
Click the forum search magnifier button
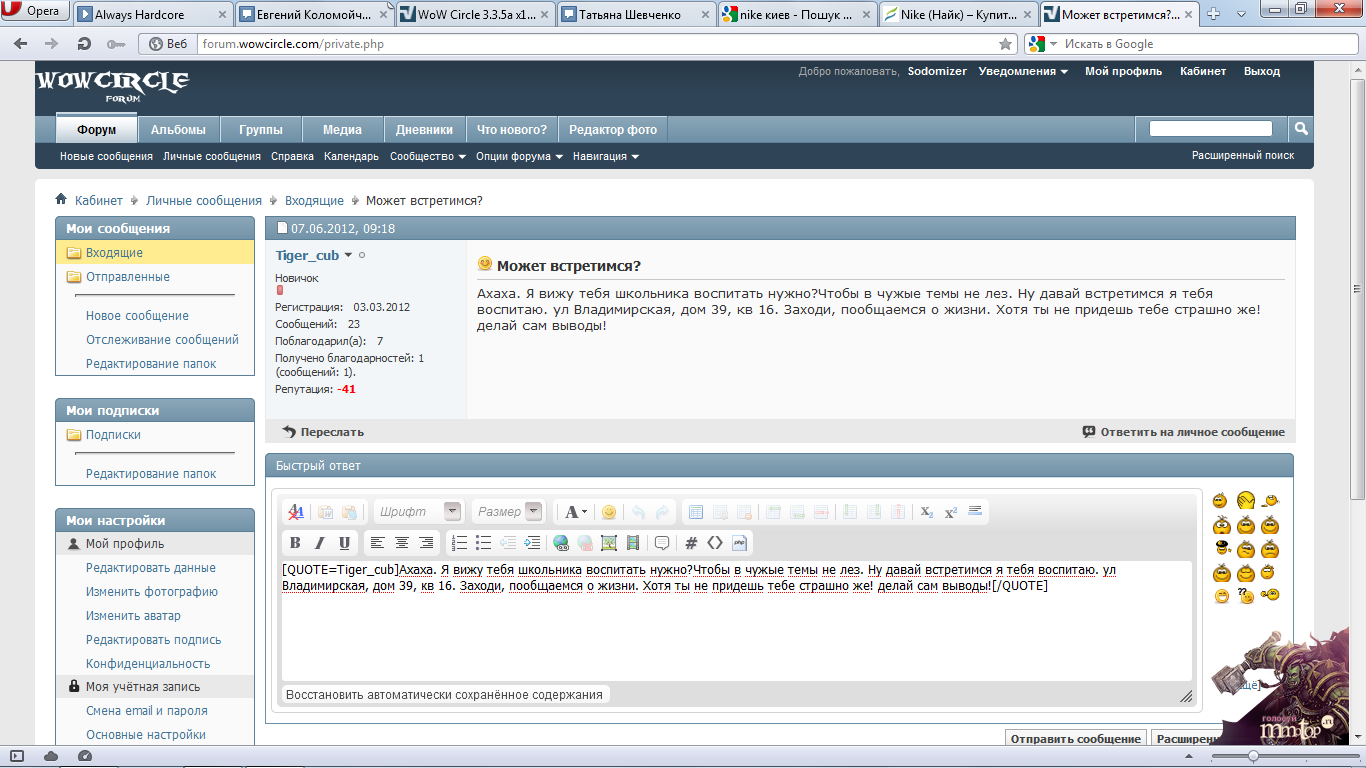(x=1301, y=128)
